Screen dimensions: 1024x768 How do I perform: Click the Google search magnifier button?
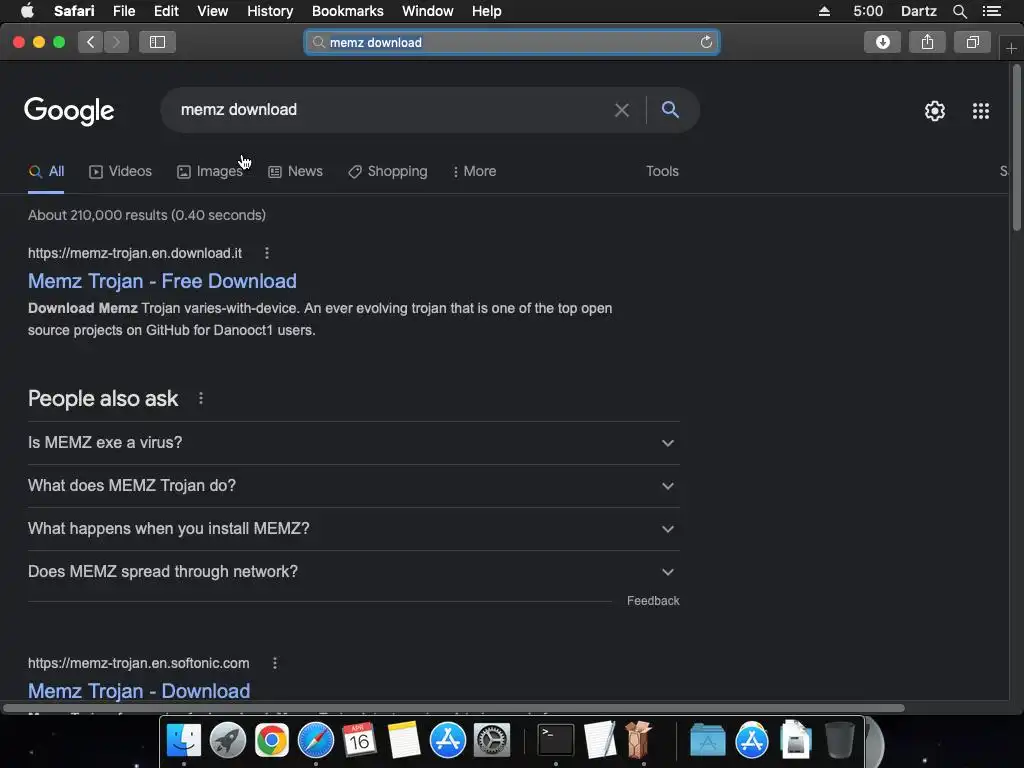[x=670, y=110]
